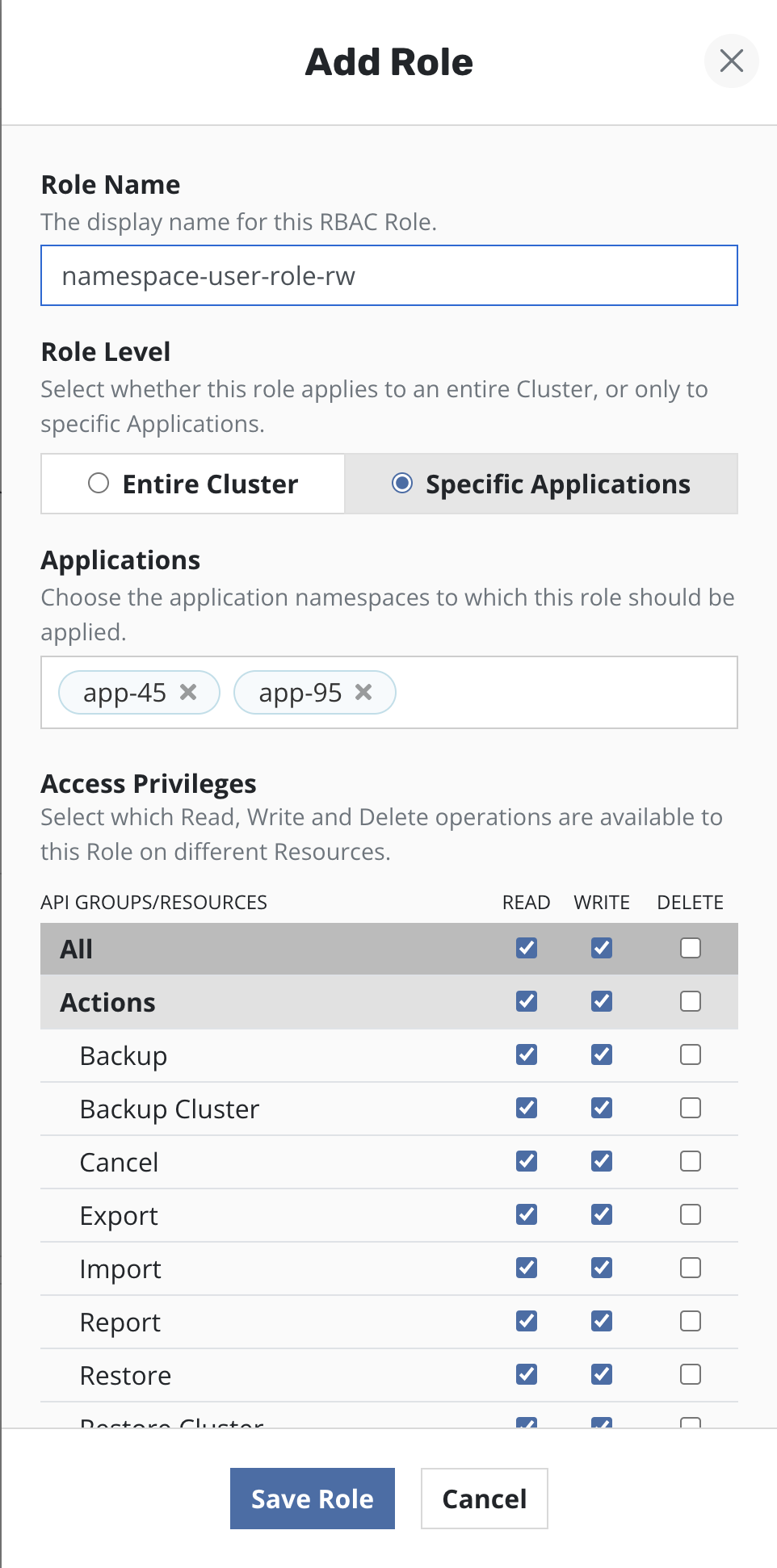Screen dimensions: 777x1568
Task: Uncheck Write permission for Export
Action: tap(602, 1214)
